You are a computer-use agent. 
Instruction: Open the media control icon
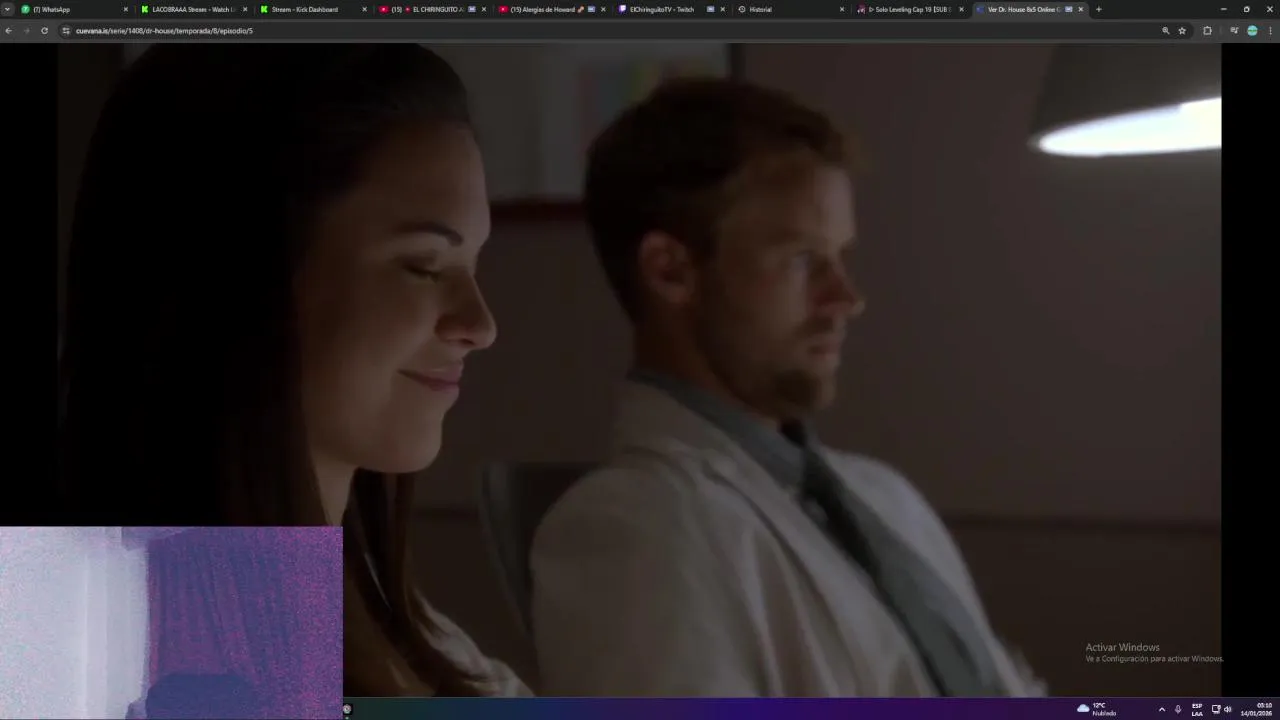click(1234, 30)
